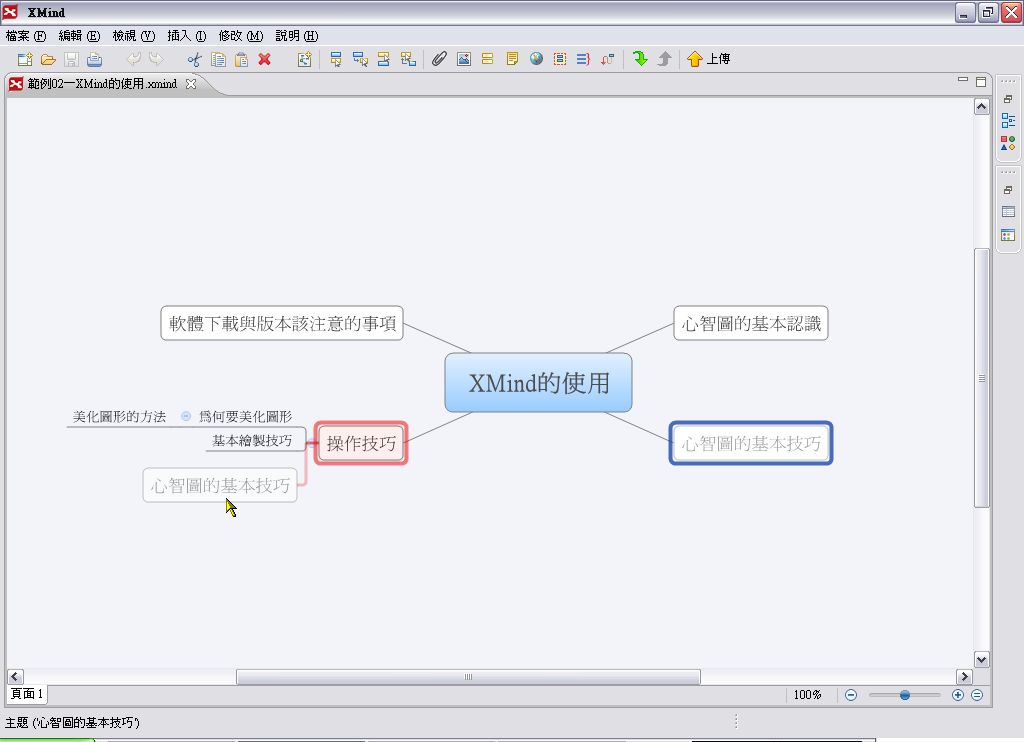Viewport: 1024px width, 742px height.
Task: Select the blue-bordered 心智圖的基本技巧 topic
Action: click(751, 444)
